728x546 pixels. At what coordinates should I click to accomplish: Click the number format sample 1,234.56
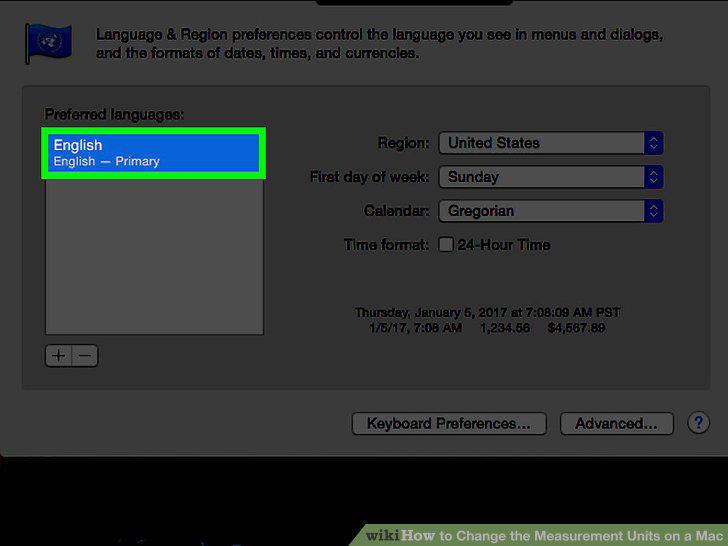coord(505,328)
